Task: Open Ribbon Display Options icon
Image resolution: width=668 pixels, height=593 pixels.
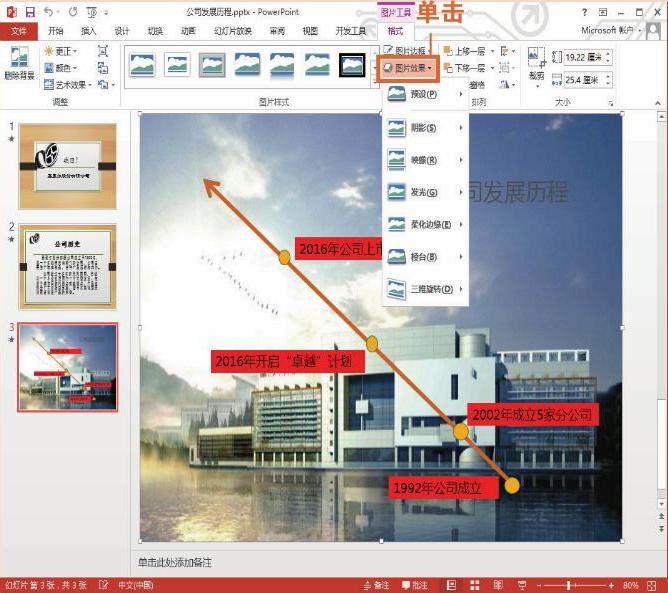Action: pos(603,12)
